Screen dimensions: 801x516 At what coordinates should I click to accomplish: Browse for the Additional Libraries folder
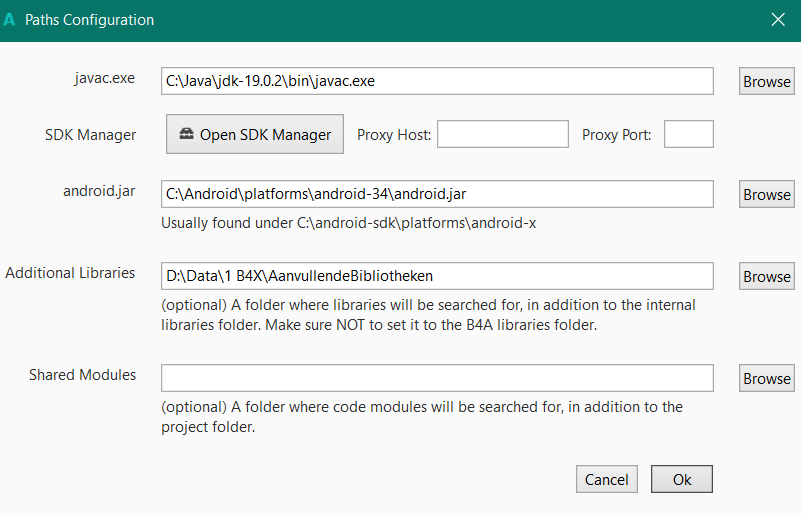point(766,277)
